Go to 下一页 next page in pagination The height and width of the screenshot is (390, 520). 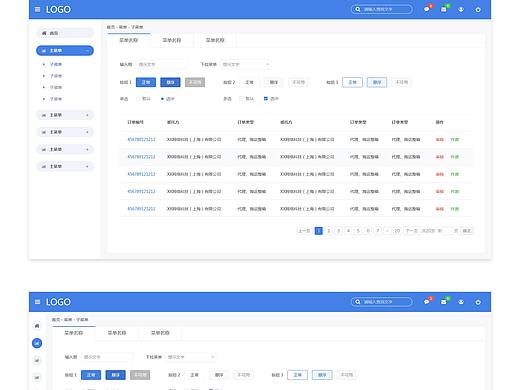(x=411, y=231)
